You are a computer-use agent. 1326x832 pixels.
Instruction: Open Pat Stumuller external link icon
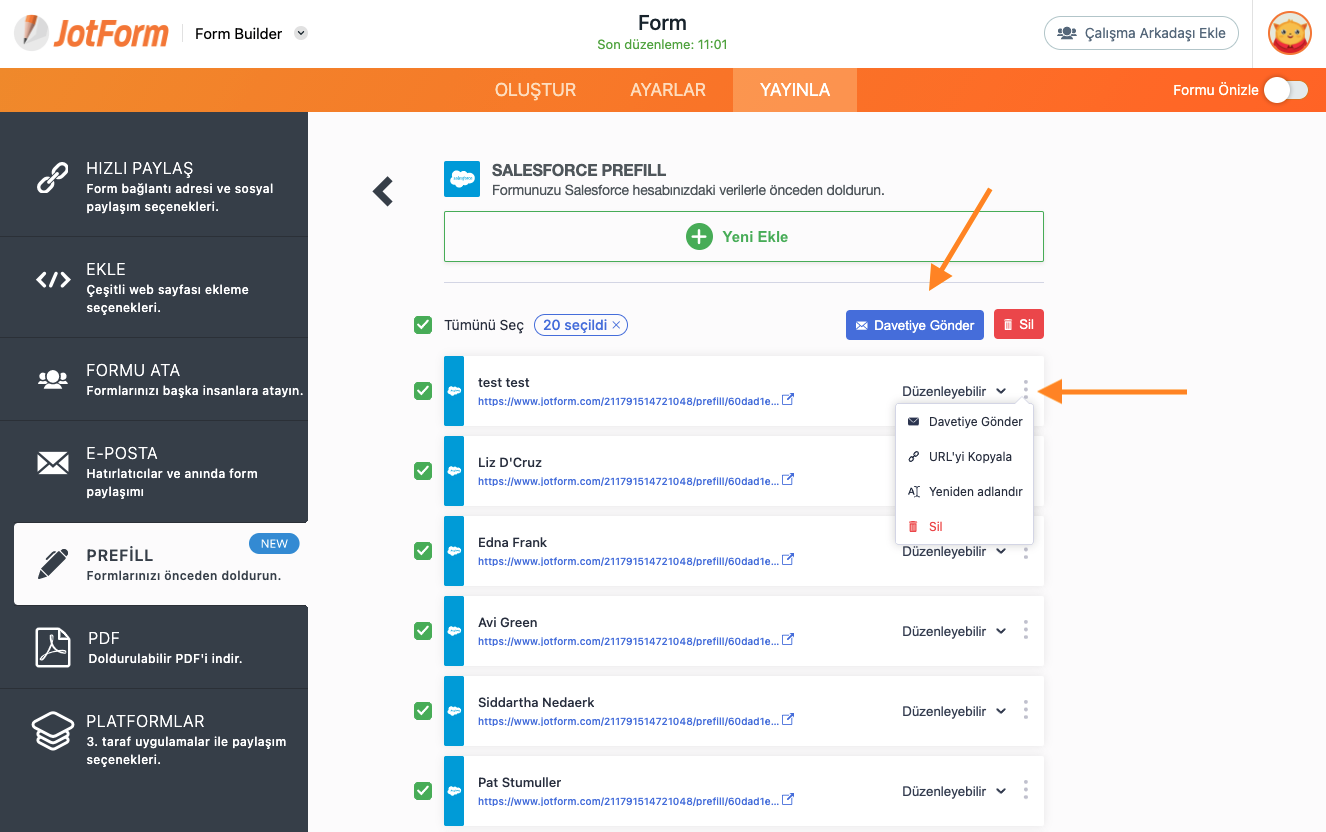click(x=788, y=800)
